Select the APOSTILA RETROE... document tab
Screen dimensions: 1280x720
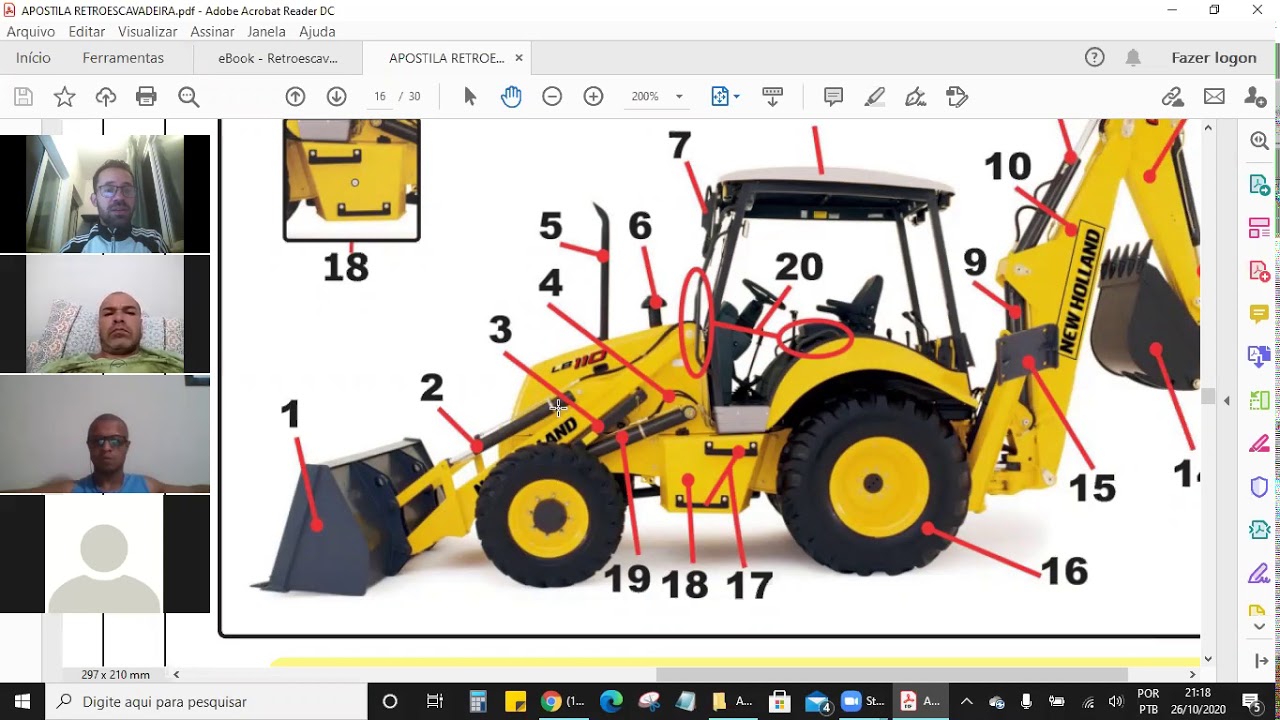(x=446, y=58)
